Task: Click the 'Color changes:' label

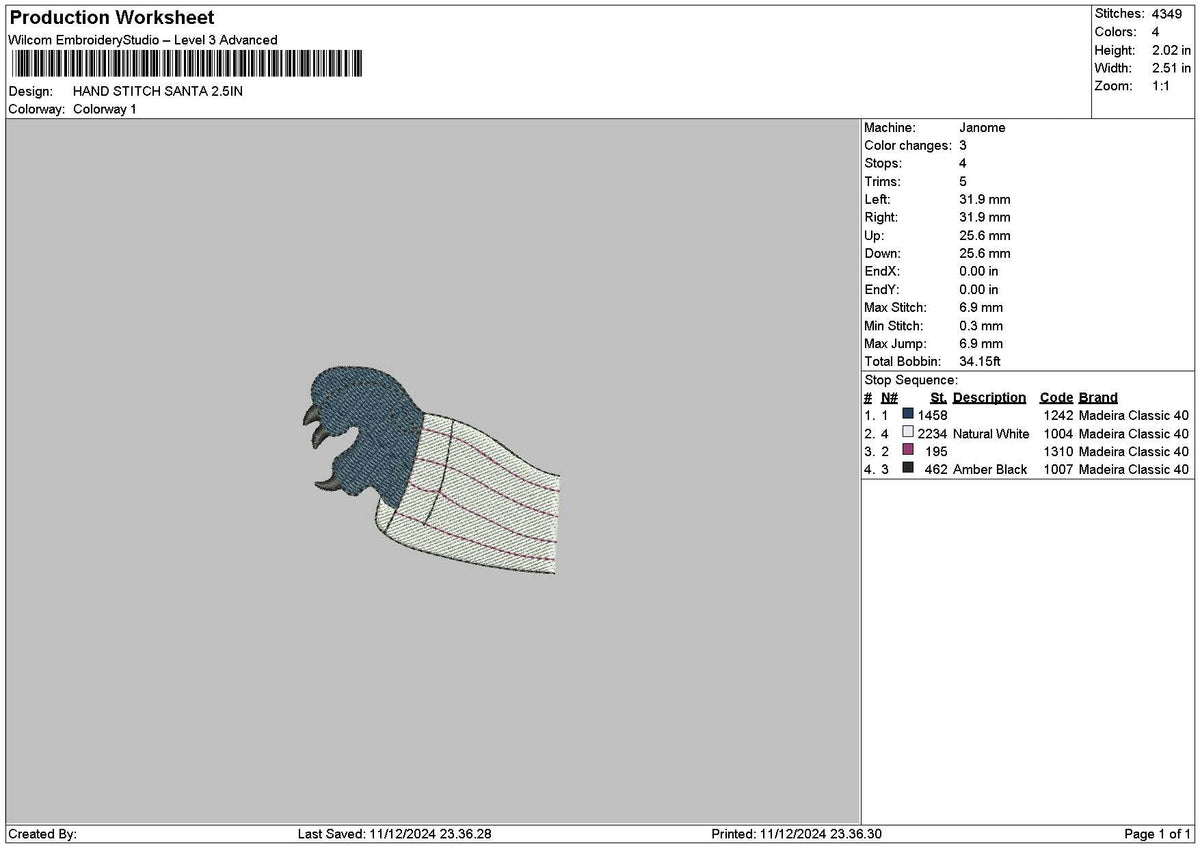Action: coord(907,146)
